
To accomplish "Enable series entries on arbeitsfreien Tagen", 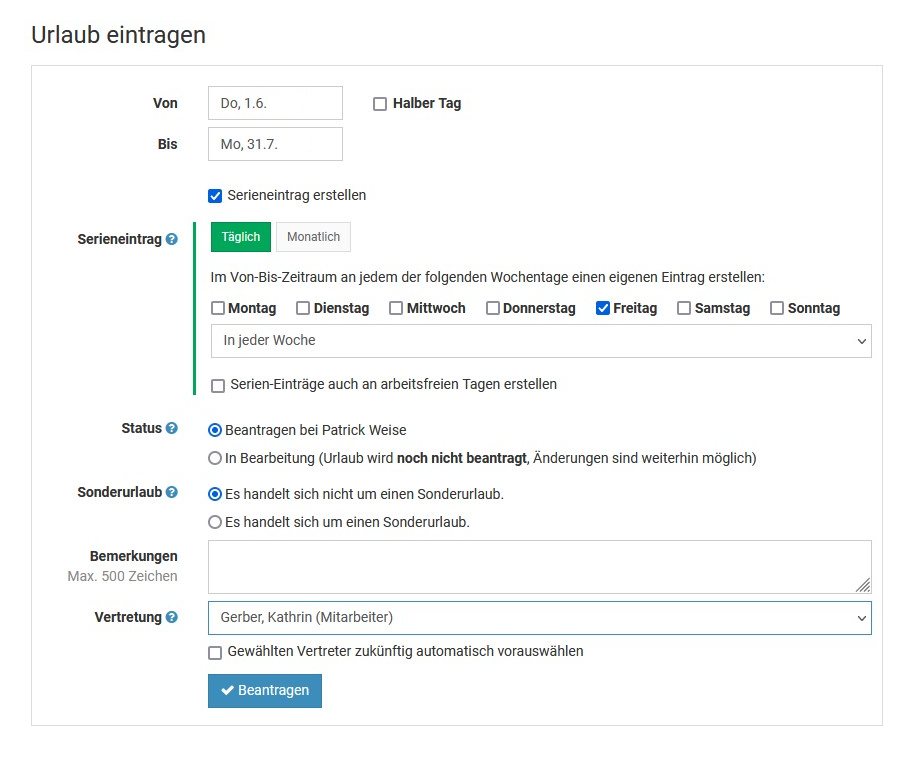I will pos(218,385).
